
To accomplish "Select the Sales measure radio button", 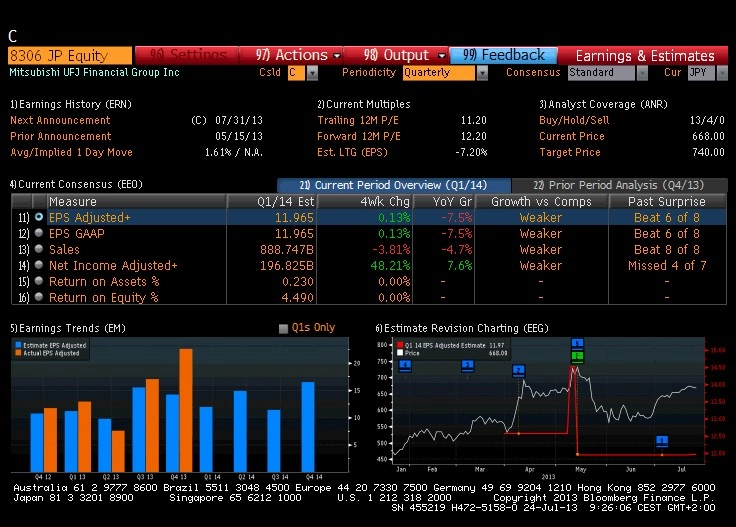I will [x=39, y=249].
